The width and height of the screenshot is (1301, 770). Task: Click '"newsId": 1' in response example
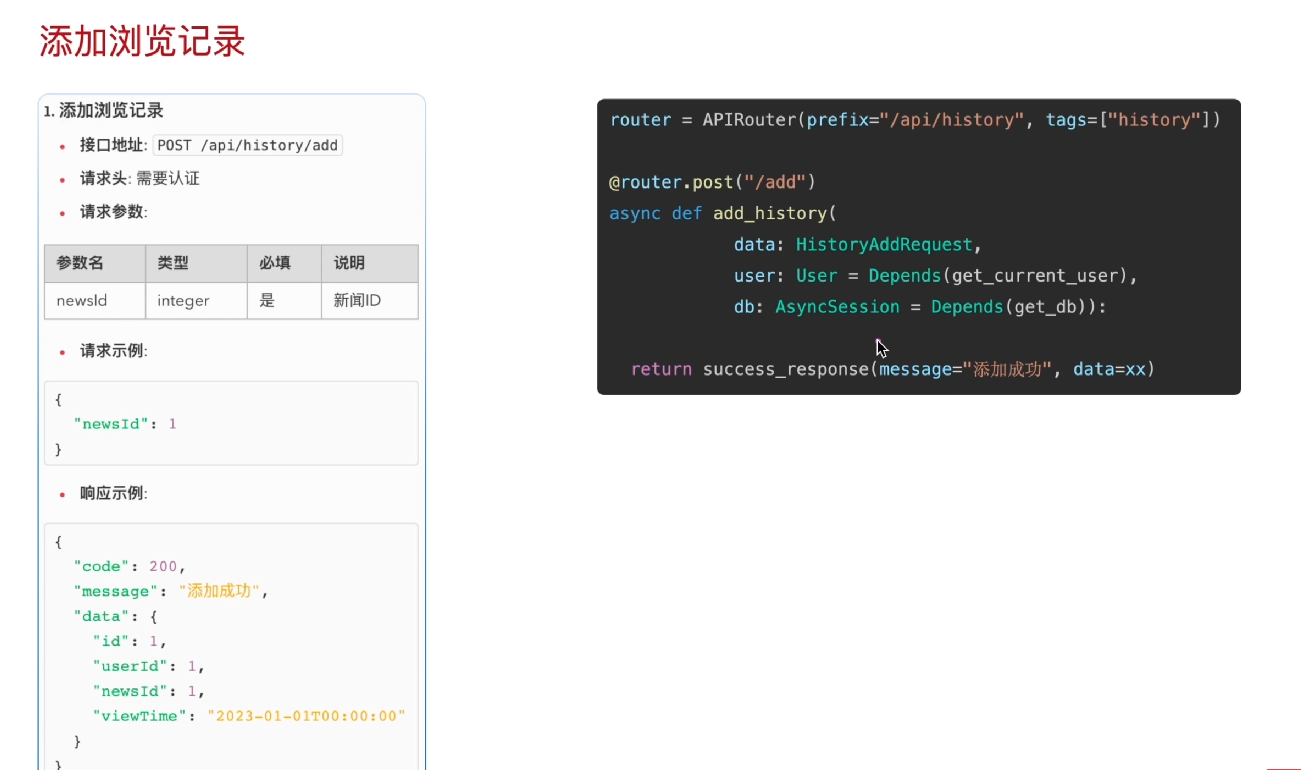point(148,691)
